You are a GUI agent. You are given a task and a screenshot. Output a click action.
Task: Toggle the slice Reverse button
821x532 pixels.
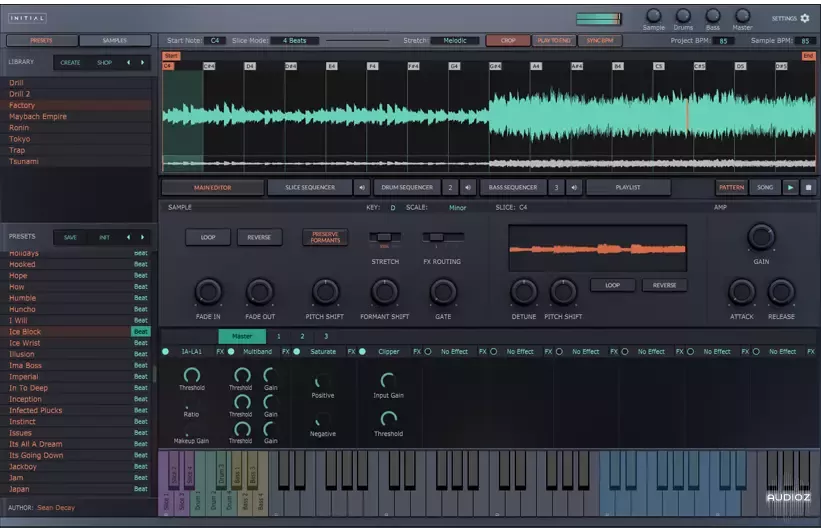[664, 285]
